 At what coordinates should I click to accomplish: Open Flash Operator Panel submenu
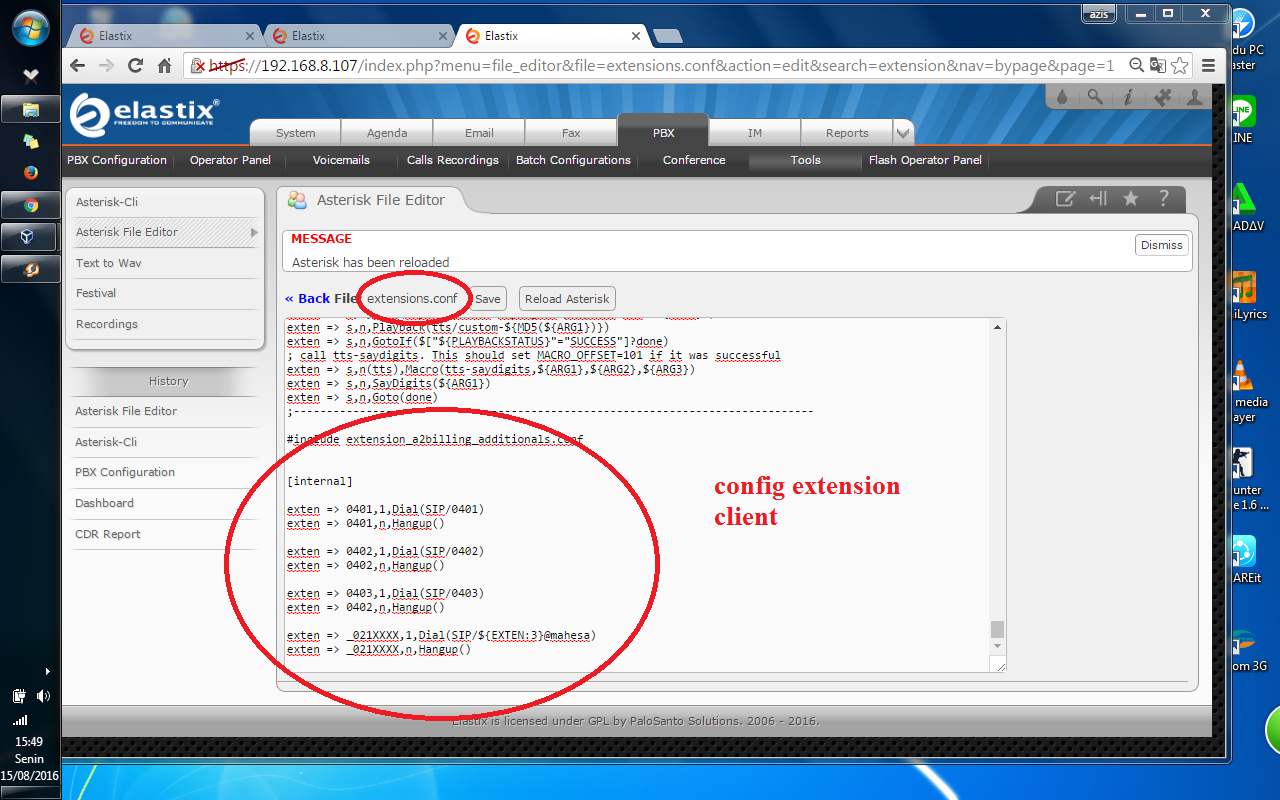tap(925, 160)
